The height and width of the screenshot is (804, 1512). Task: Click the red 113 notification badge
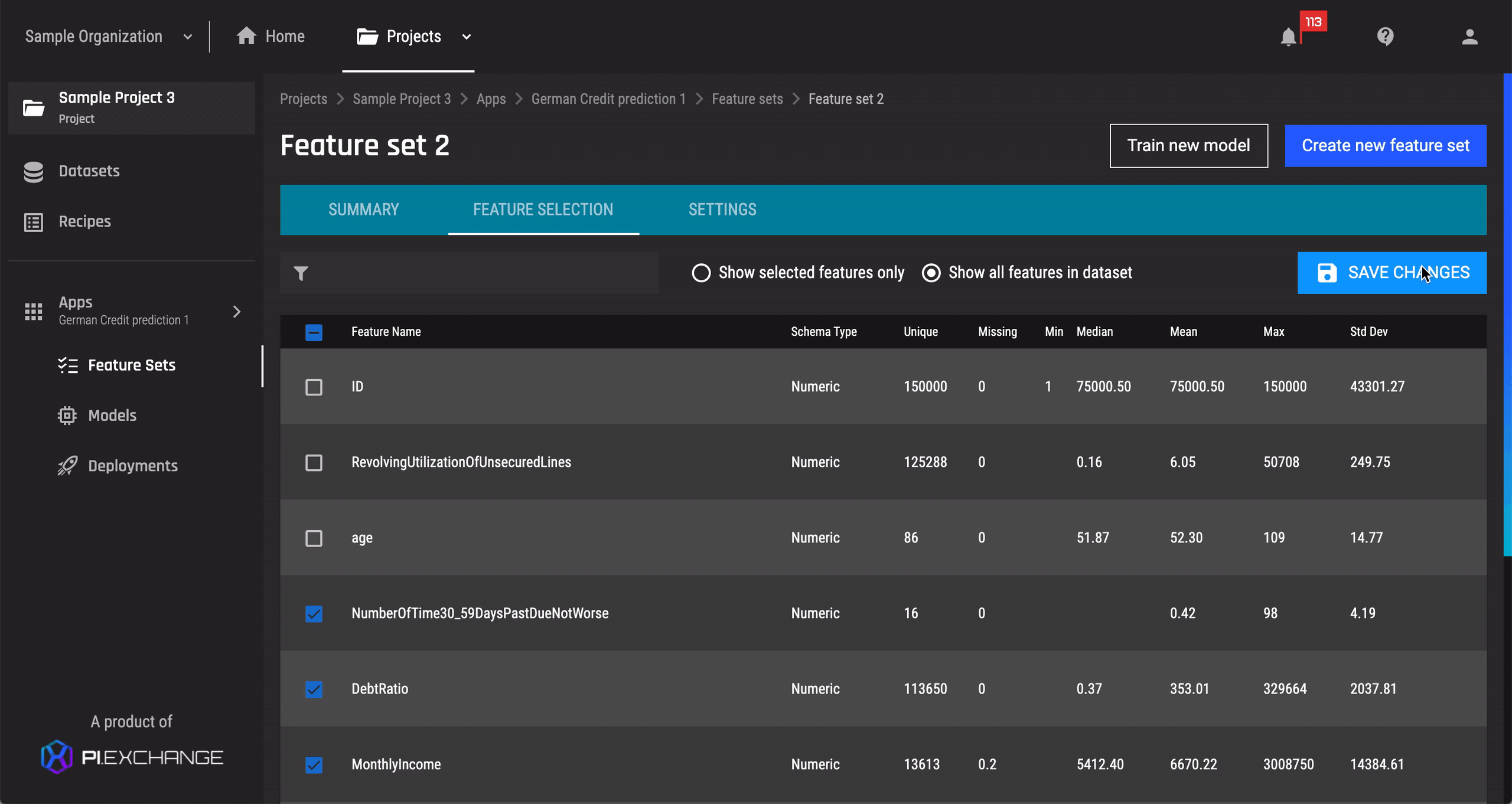click(x=1314, y=22)
